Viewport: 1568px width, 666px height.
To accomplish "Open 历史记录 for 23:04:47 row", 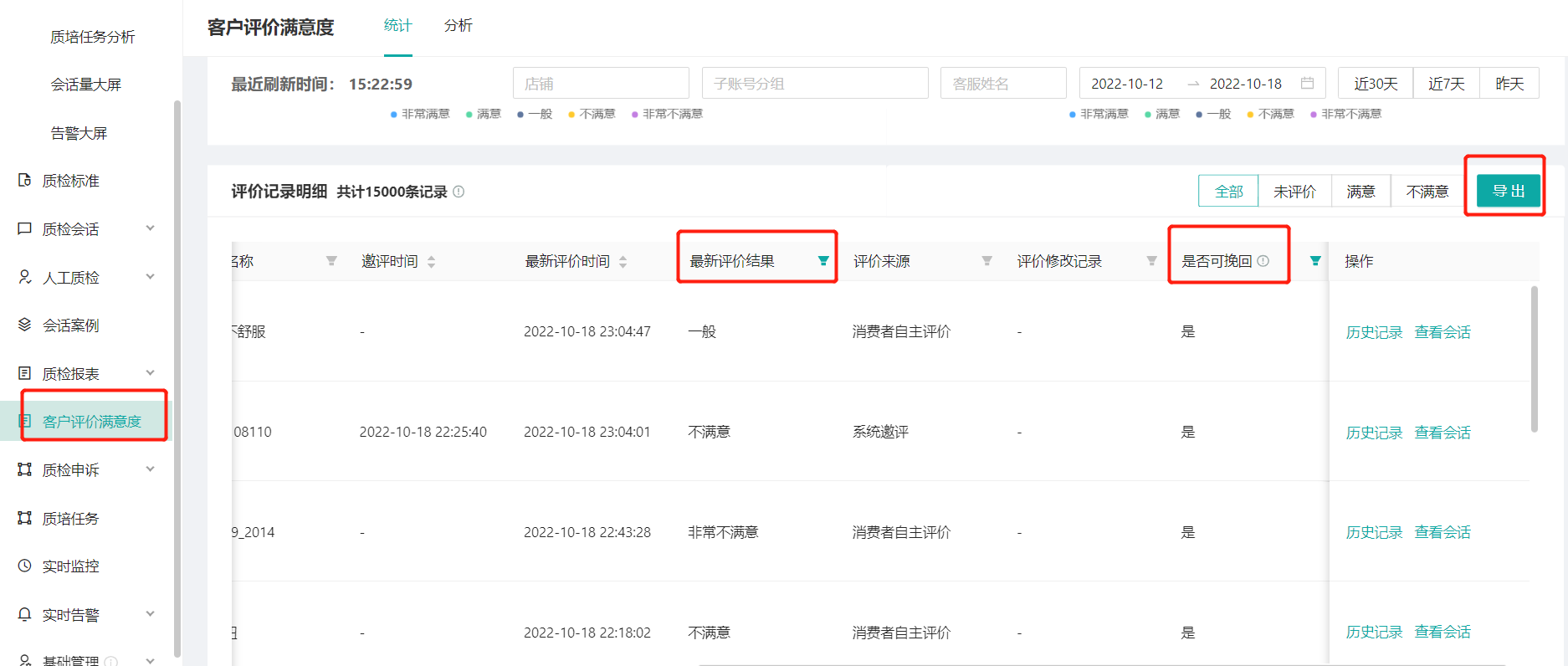I will pyautogui.click(x=1374, y=332).
